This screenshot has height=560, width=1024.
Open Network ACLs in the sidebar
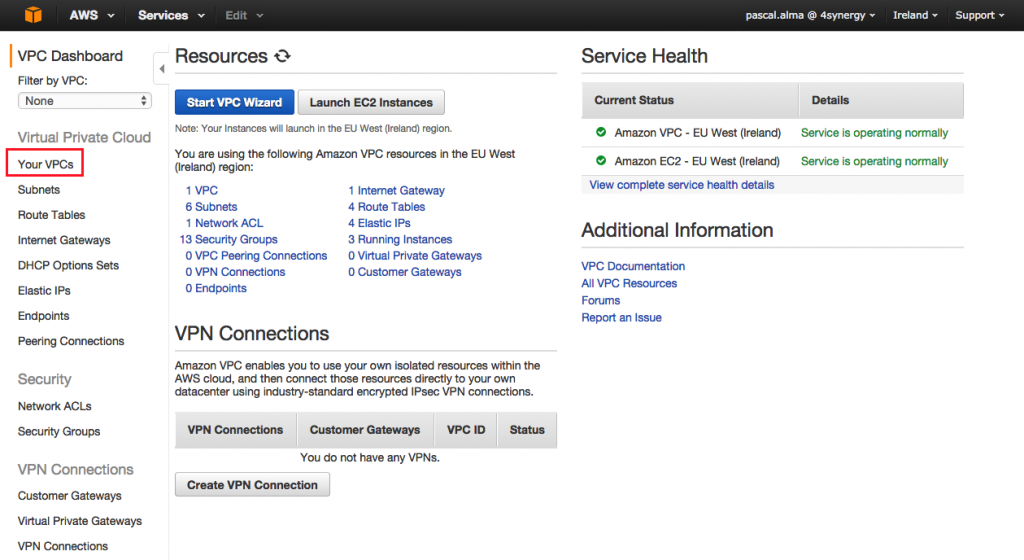54,406
